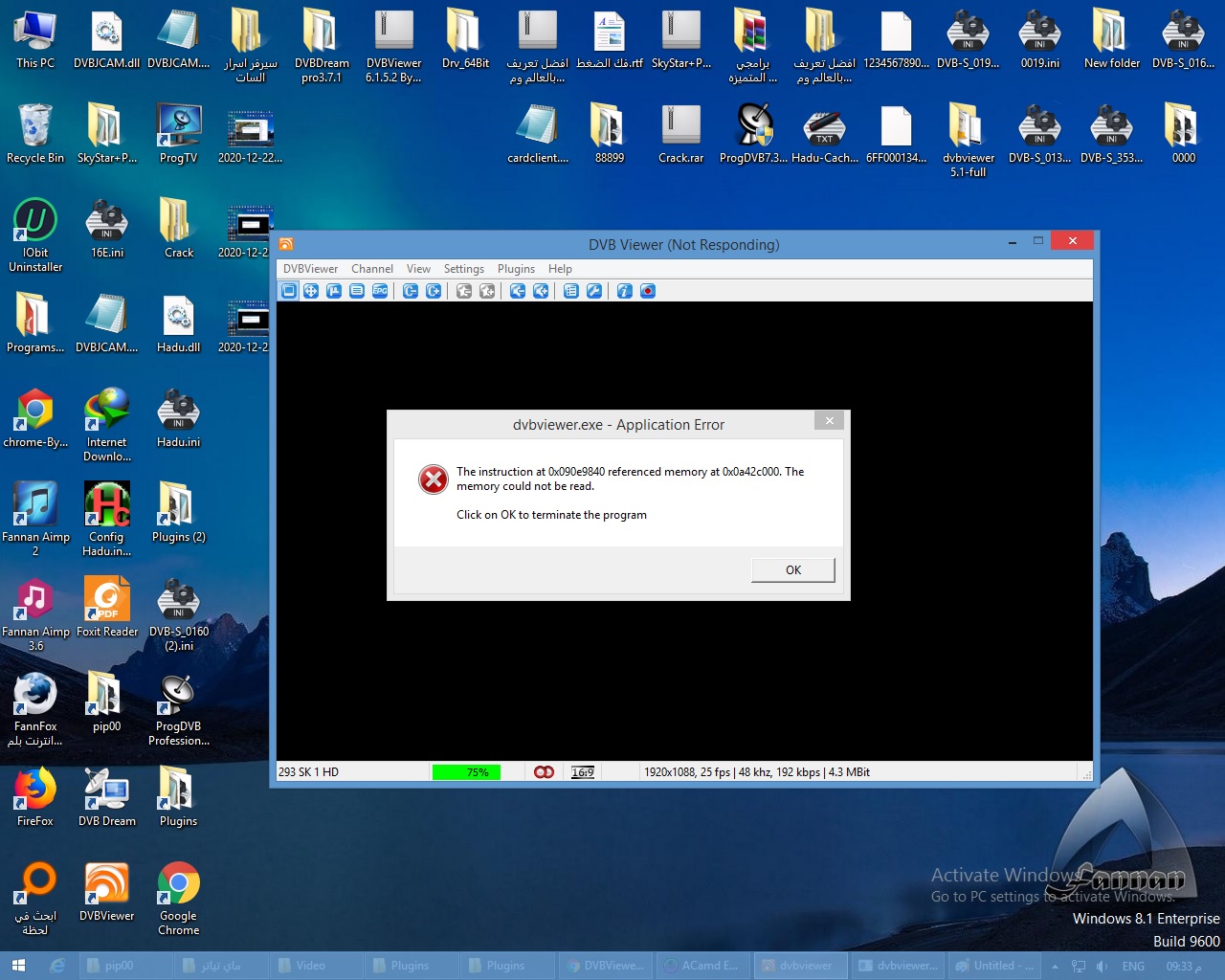Click the red stereo audio status icon
Image resolution: width=1225 pixels, height=980 pixels.
point(544,772)
